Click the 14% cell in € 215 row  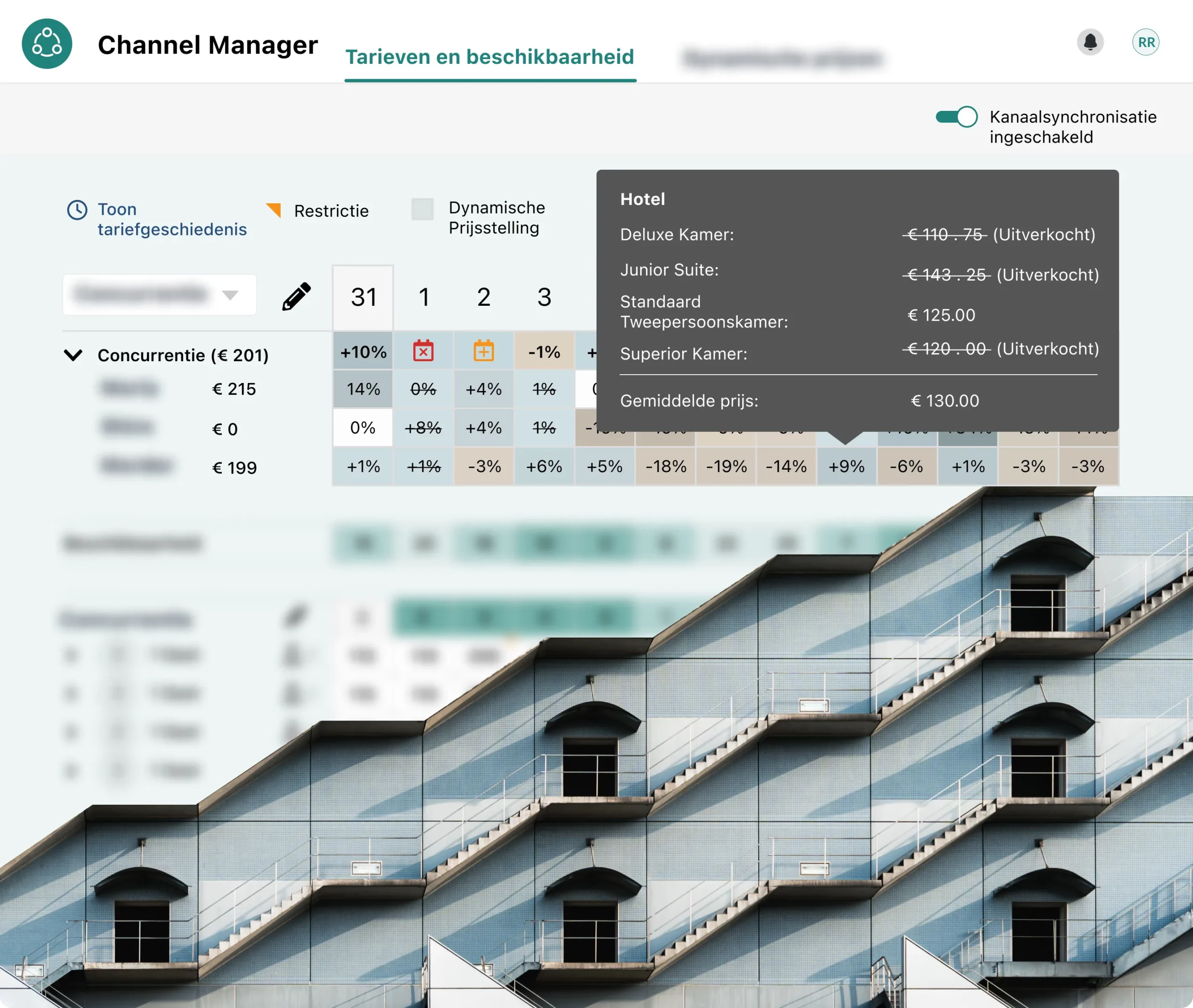click(363, 389)
